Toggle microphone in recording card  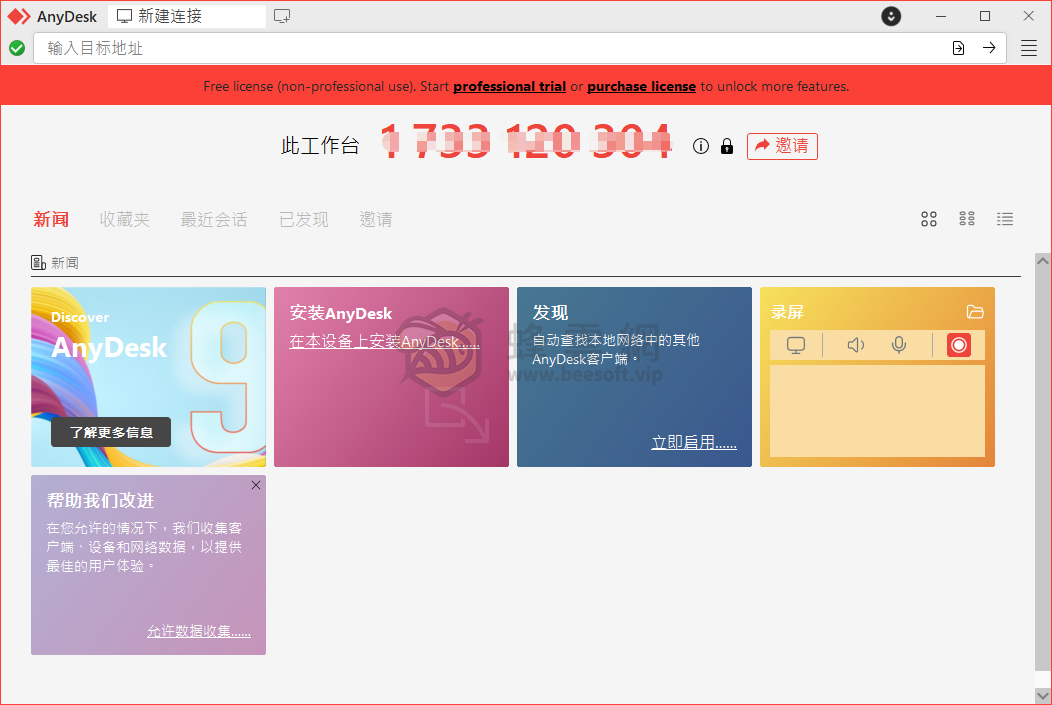tap(899, 345)
